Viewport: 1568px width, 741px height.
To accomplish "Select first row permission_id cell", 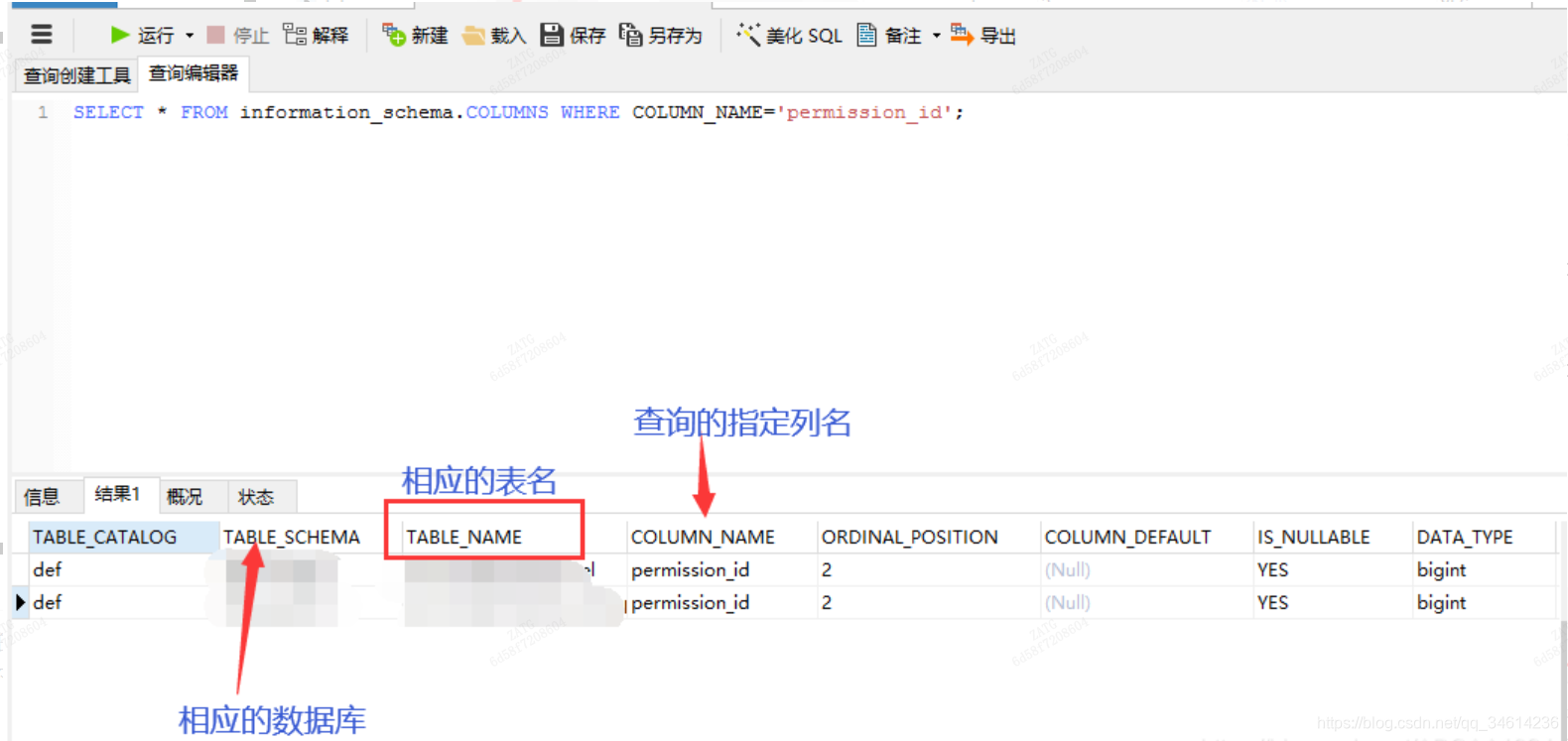I will pos(721,569).
